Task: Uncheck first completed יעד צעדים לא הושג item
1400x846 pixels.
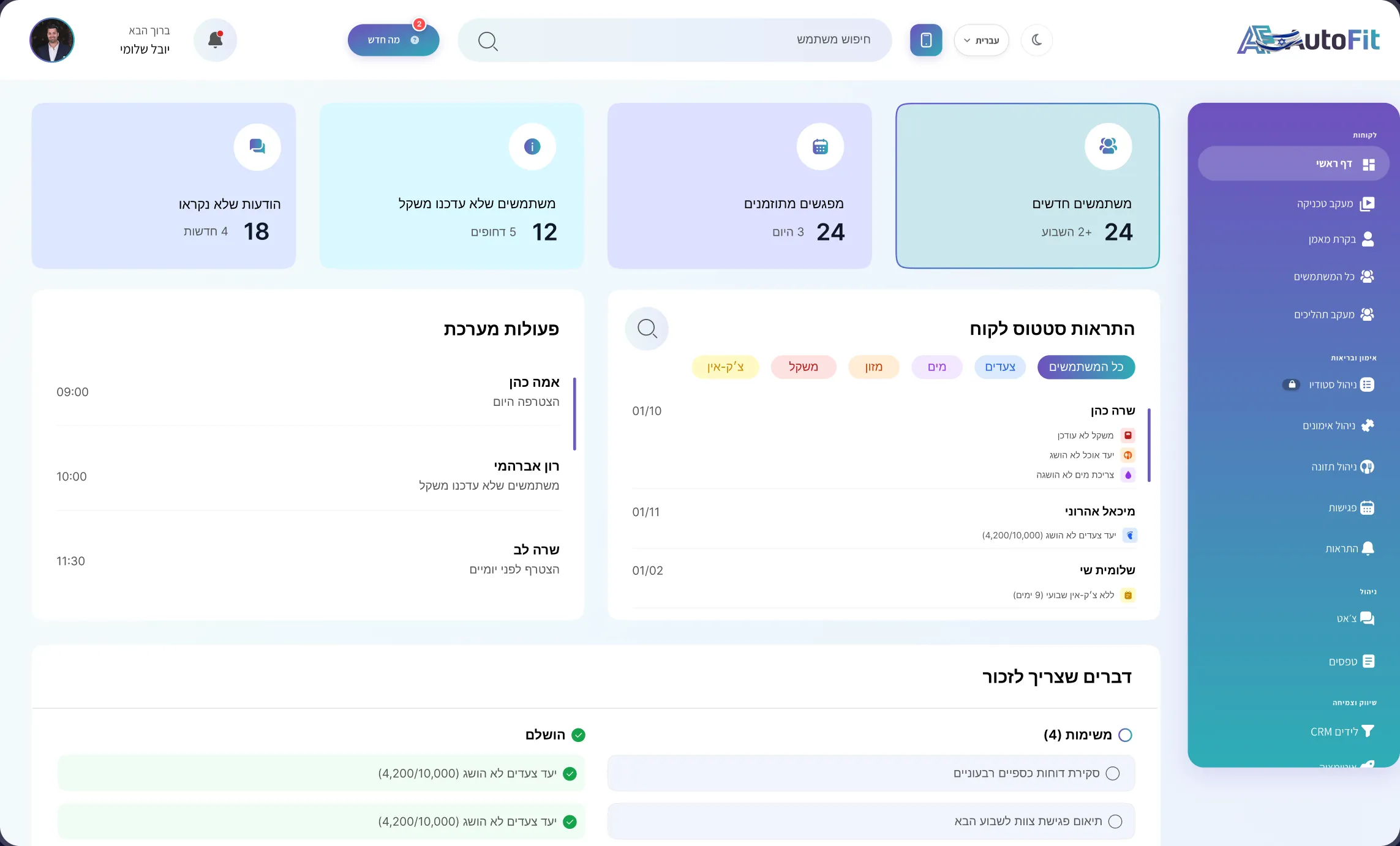Action: (x=570, y=774)
